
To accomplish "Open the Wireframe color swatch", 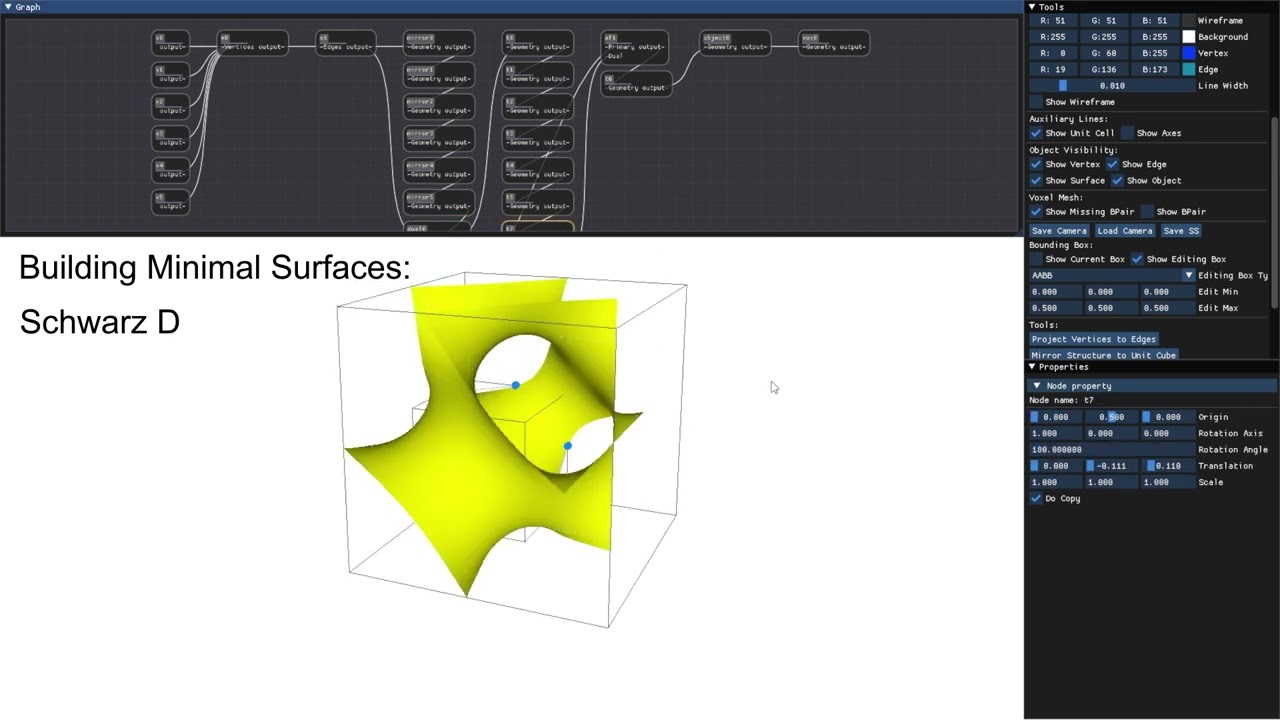I will click(x=1188, y=21).
